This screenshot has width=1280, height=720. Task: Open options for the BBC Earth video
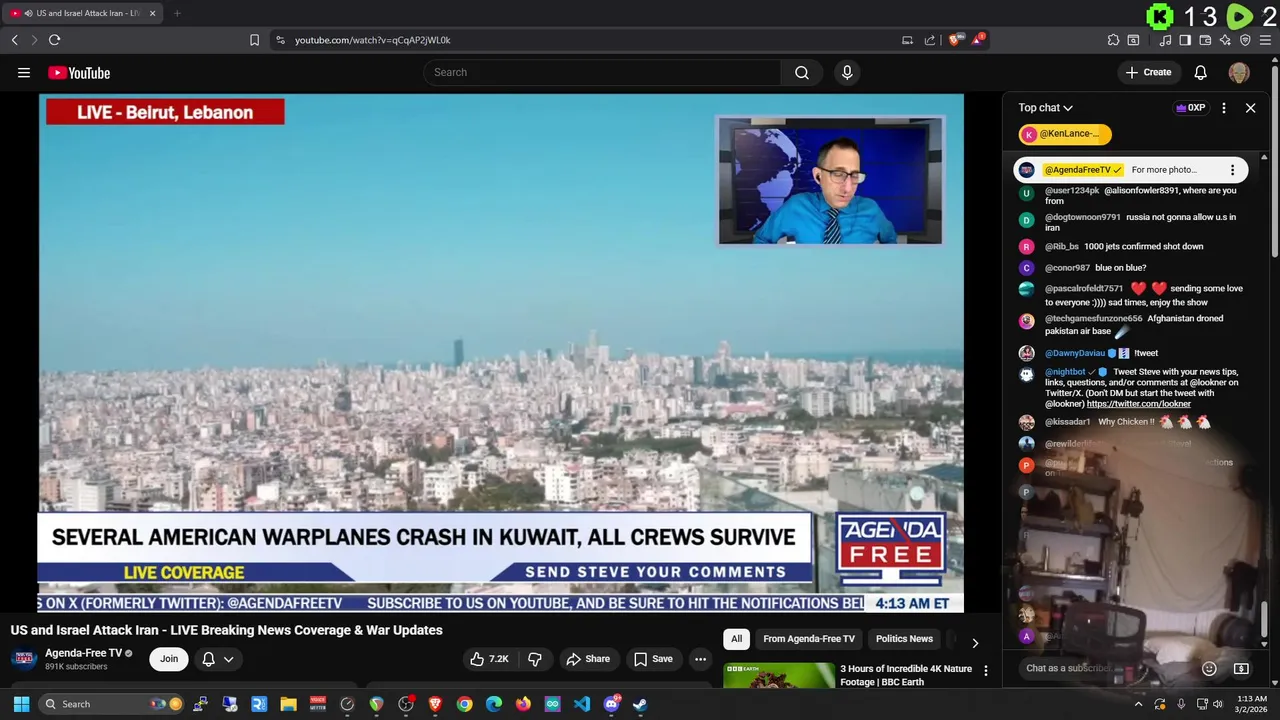[985, 671]
